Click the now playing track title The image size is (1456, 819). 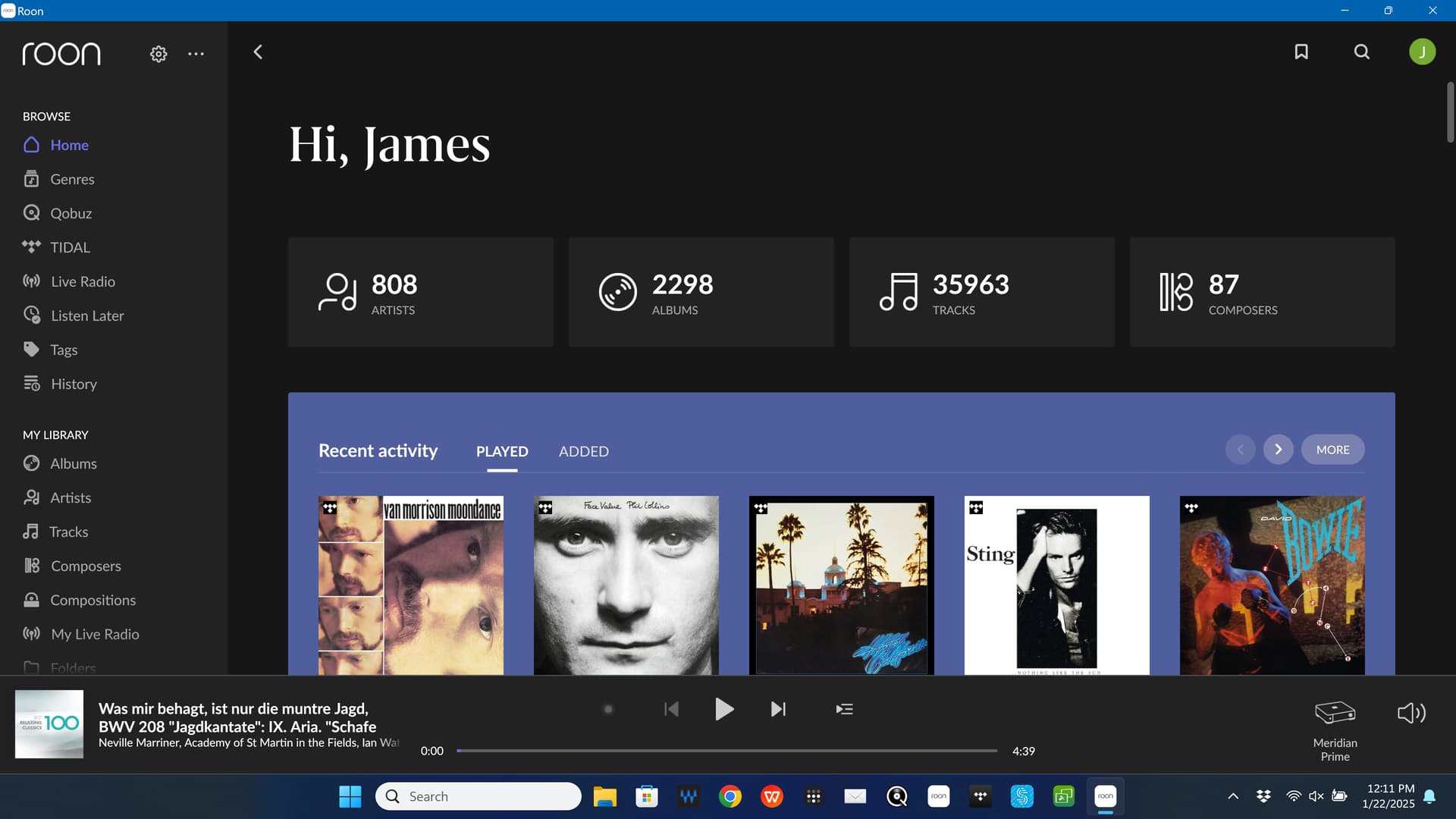click(237, 717)
